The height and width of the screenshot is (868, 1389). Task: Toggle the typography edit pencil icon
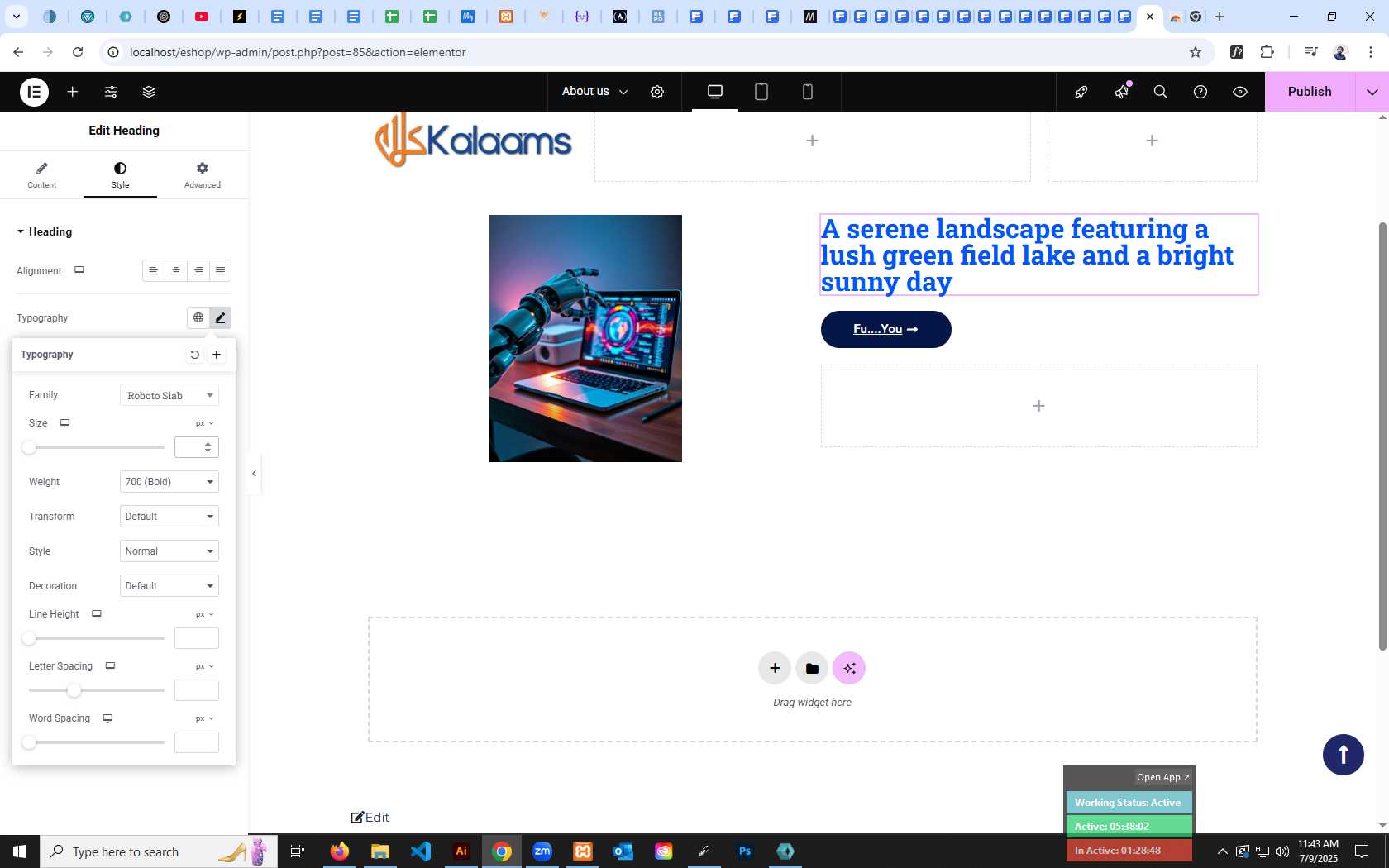point(220,317)
